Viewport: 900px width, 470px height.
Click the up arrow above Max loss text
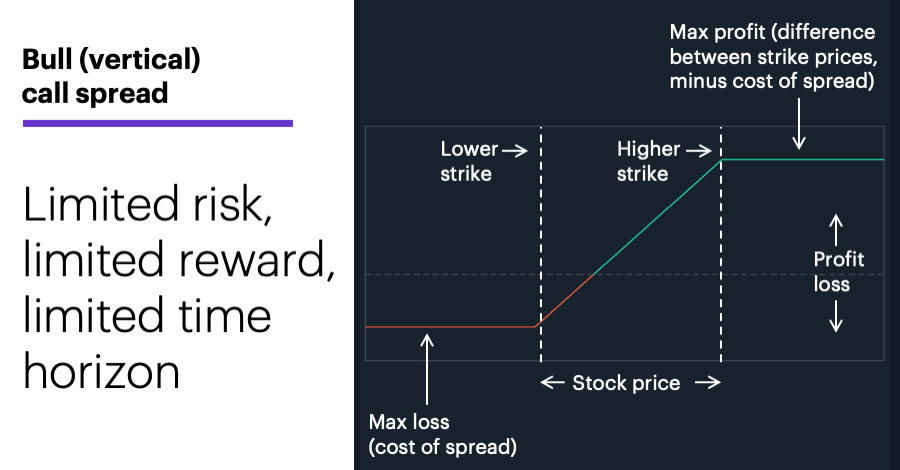(426, 370)
